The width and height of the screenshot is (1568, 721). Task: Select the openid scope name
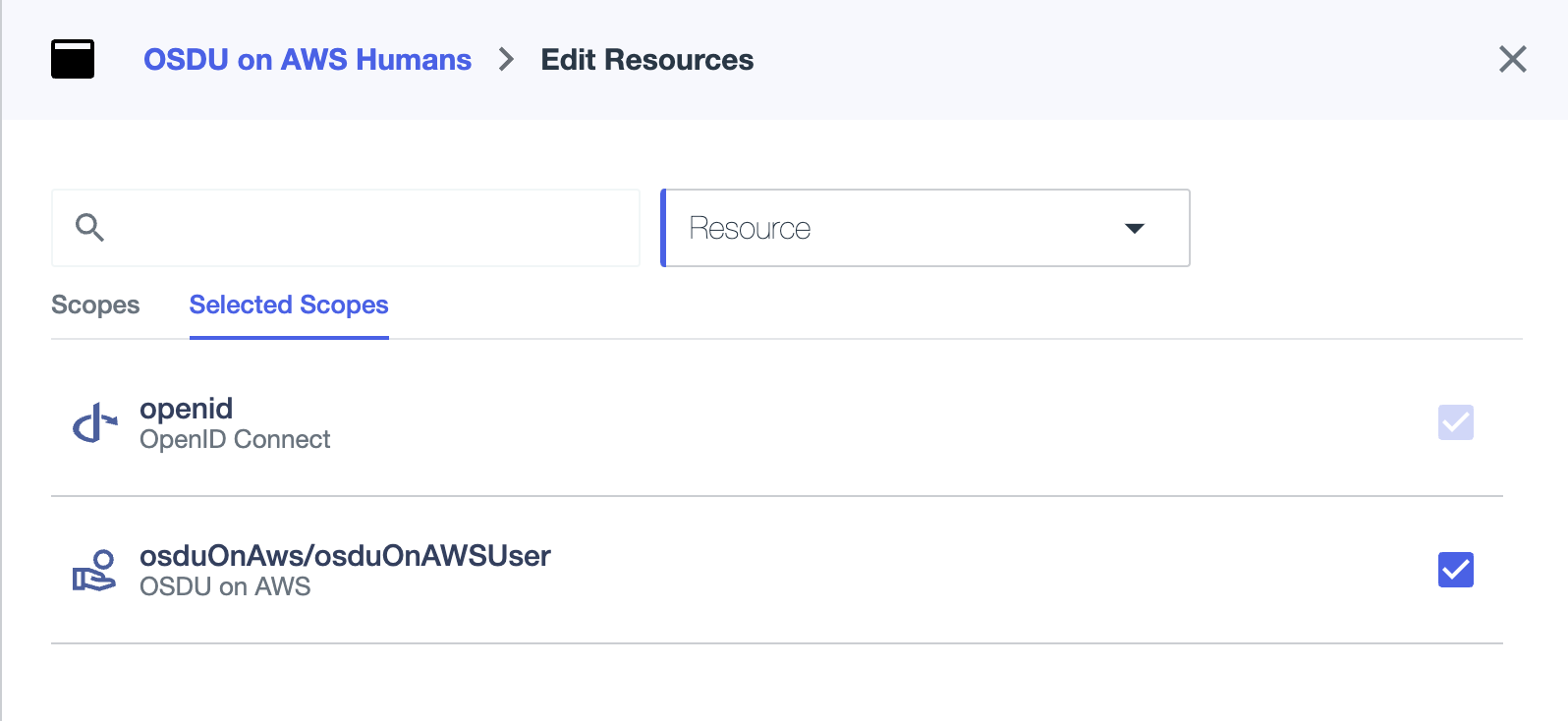coord(187,408)
